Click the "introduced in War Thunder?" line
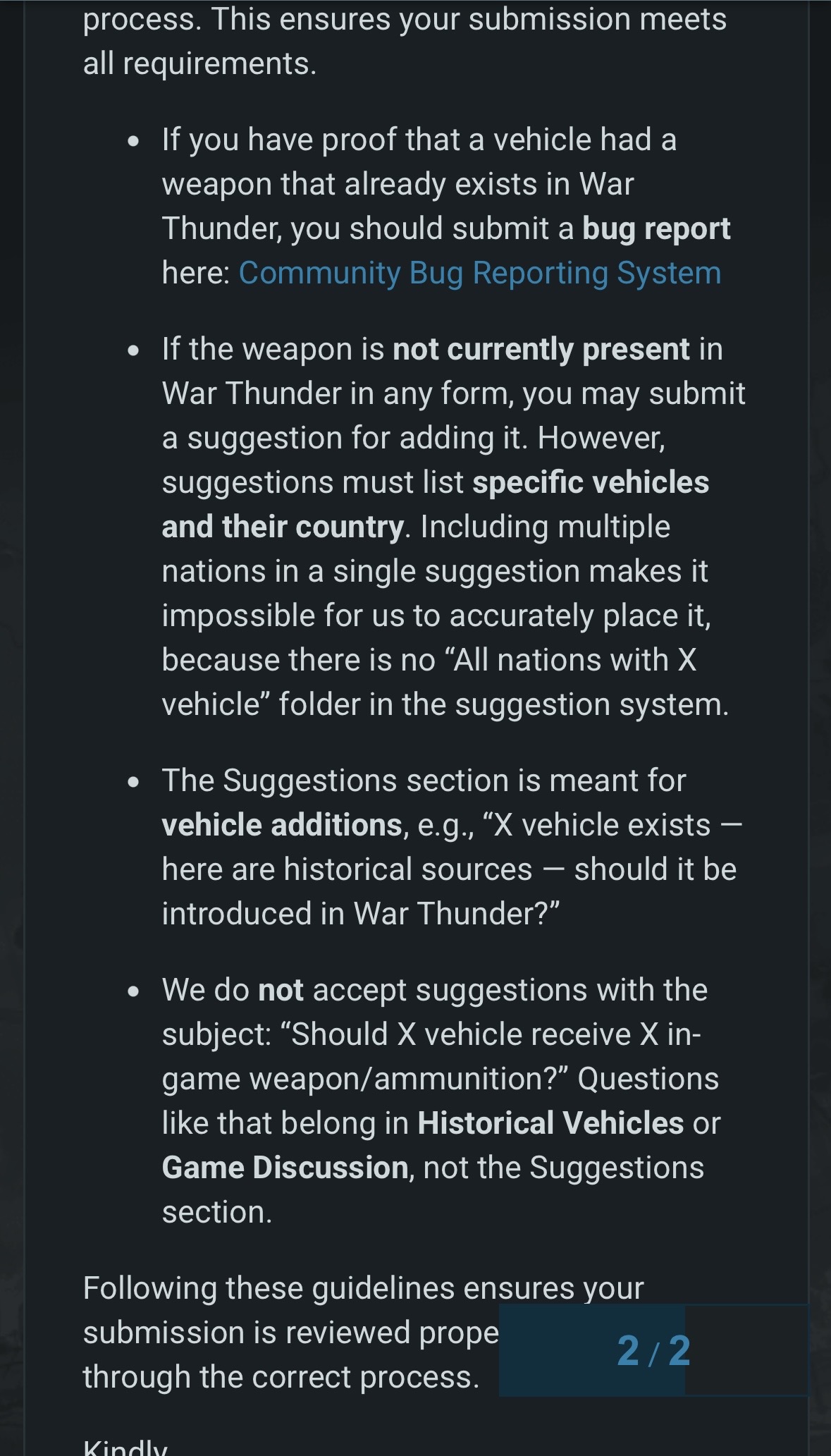Viewport: 831px width, 1456px height. click(360, 914)
